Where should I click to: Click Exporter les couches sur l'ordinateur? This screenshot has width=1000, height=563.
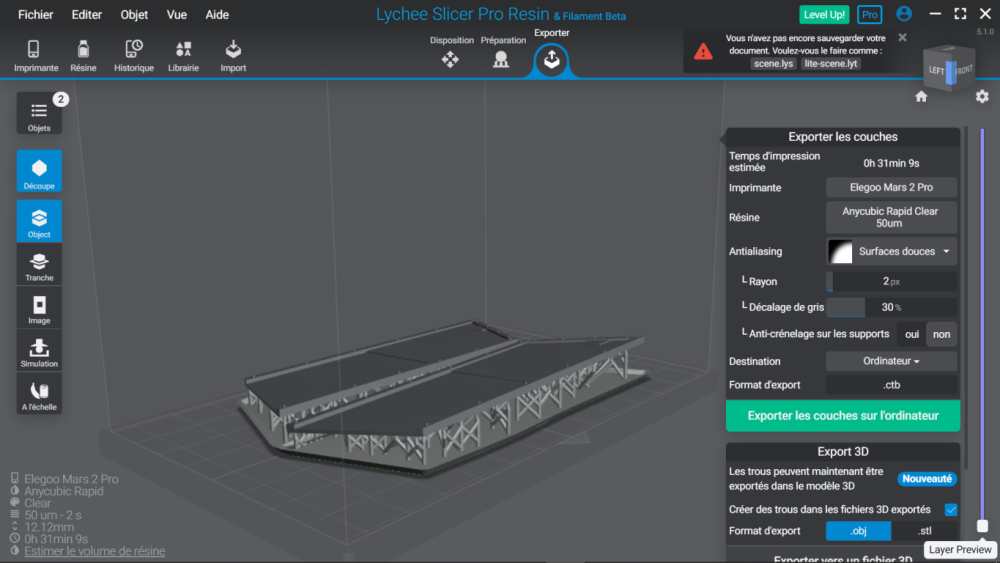tap(842, 416)
